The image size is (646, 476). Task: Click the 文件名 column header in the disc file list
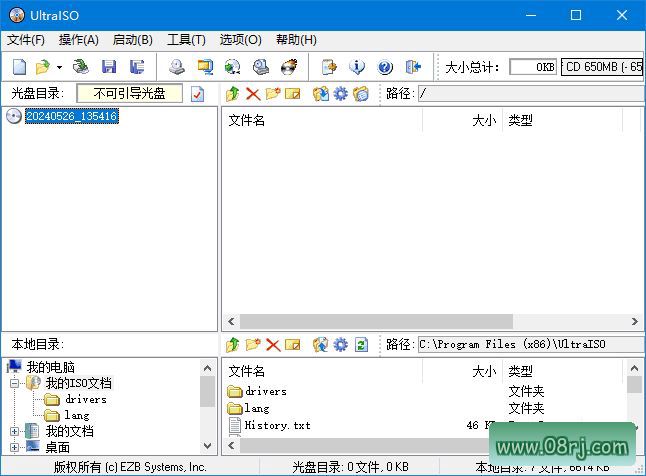click(322, 120)
